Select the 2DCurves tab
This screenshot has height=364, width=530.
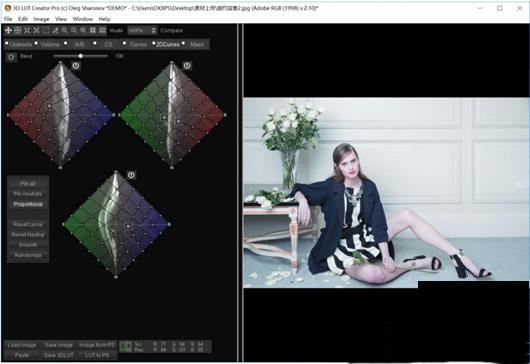click(x=167, y=44)
